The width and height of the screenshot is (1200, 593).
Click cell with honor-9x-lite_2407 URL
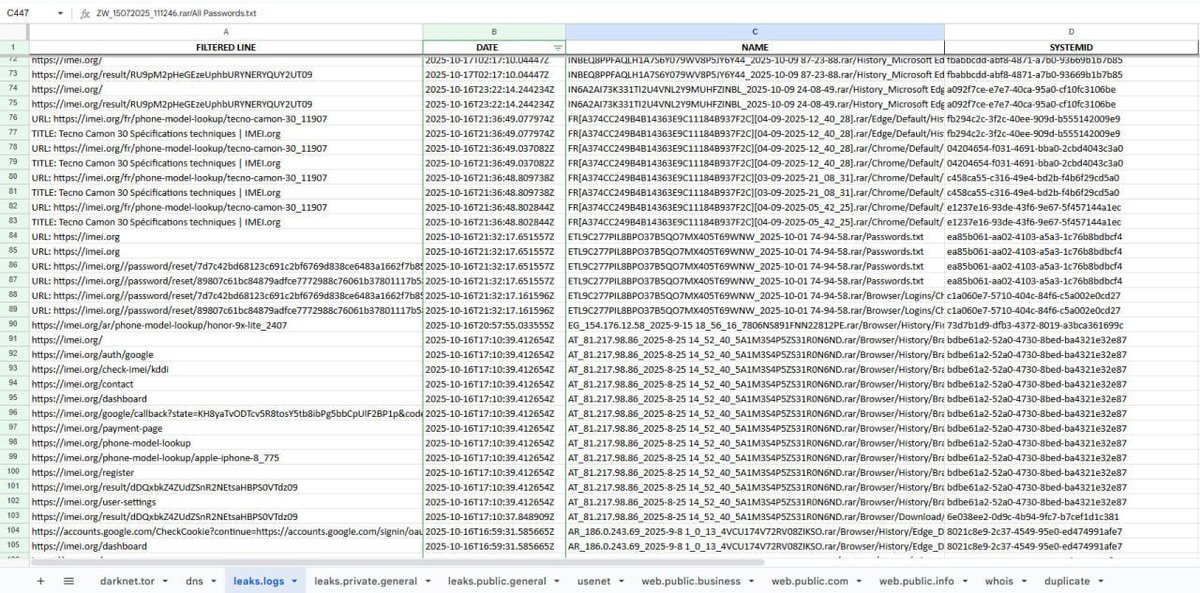pyautogui.click(x=226, y=325)
